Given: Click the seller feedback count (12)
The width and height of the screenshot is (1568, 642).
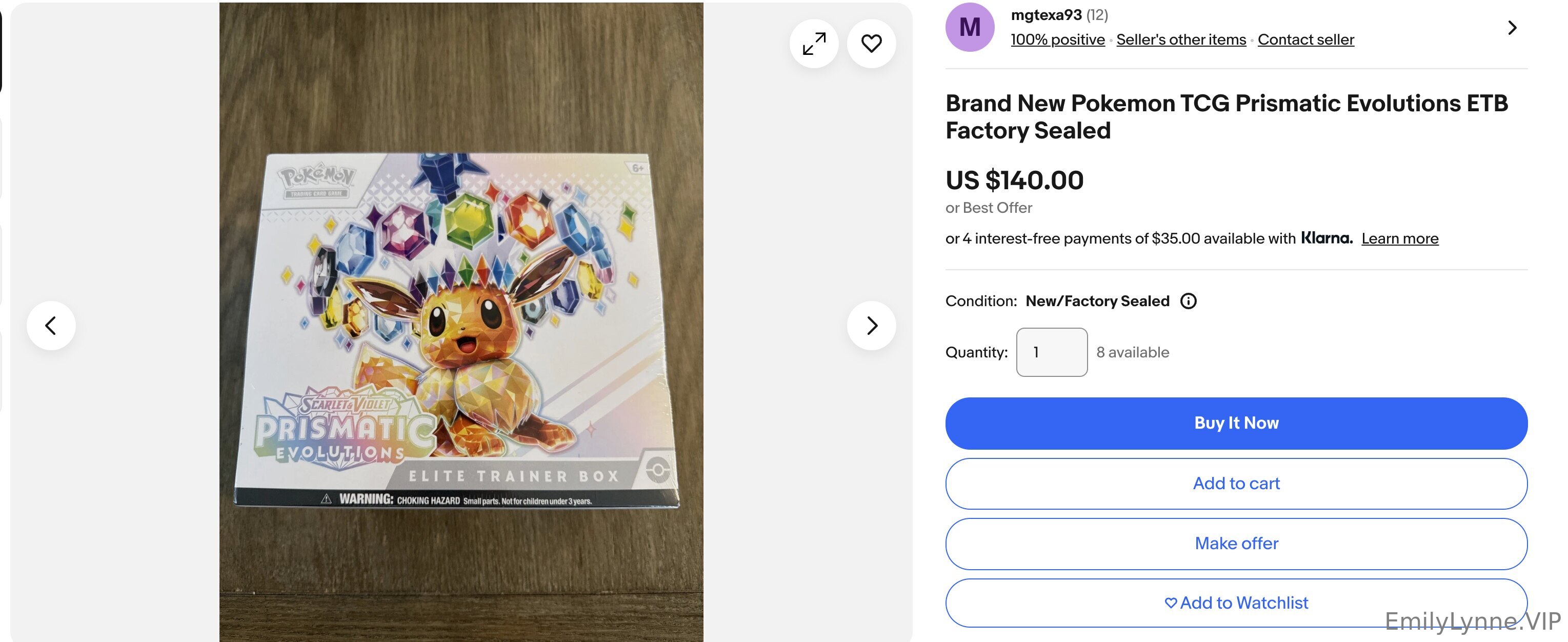Looking at the screenshot, I should click(x=1097, y=15).
